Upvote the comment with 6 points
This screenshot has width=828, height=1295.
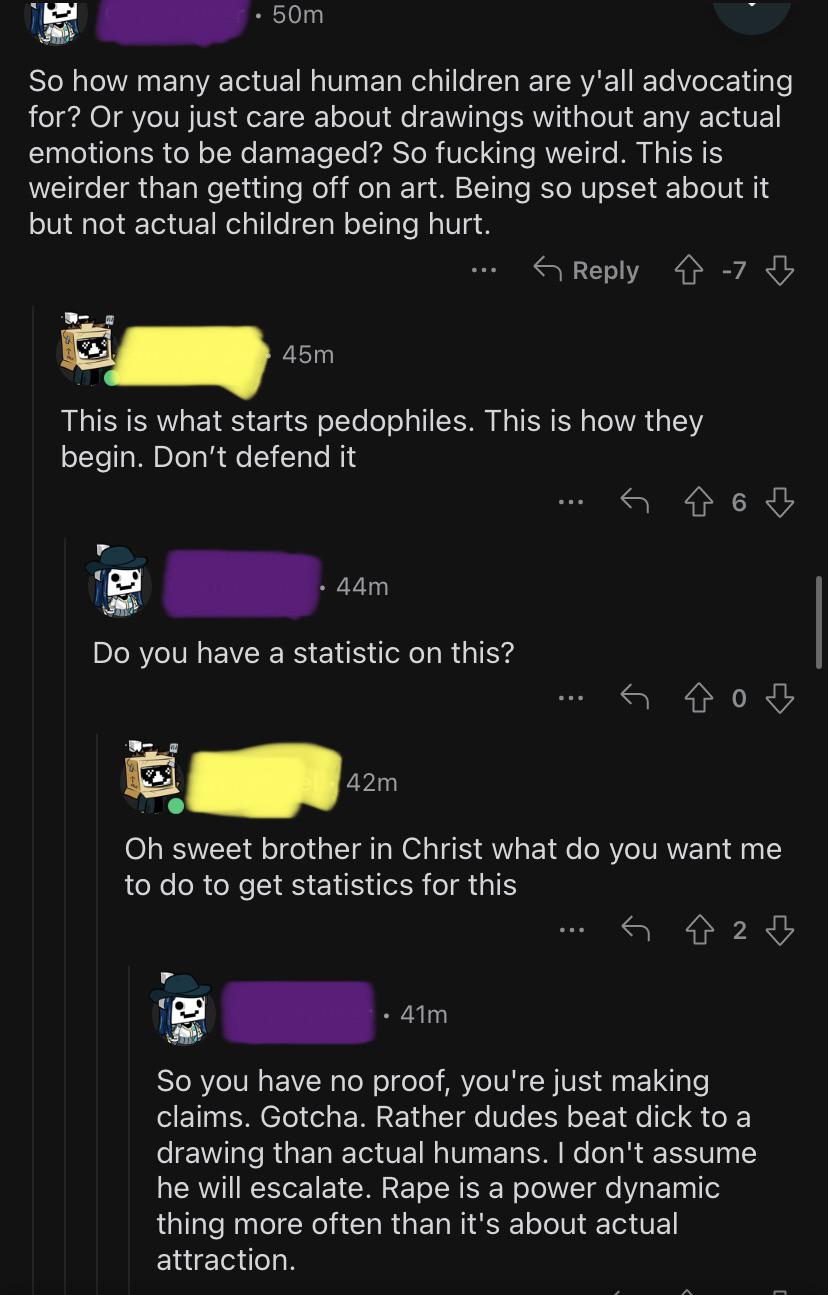tap(699, 502)
